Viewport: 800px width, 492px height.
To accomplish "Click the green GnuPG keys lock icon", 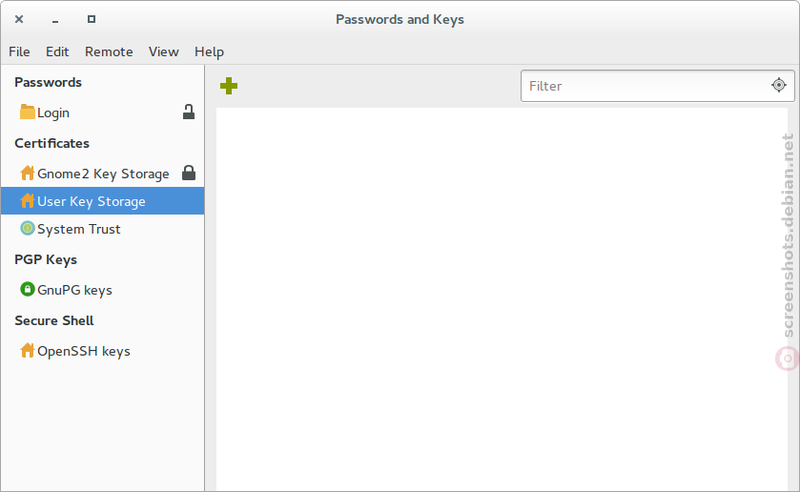I will [27, 289].
